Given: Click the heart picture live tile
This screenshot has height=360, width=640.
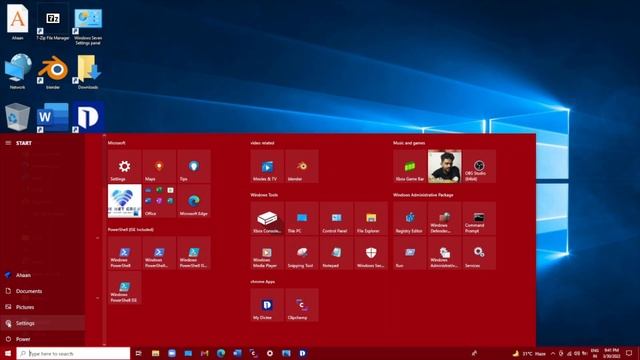Looking at the screenshot, I should (x=124, y=201).
